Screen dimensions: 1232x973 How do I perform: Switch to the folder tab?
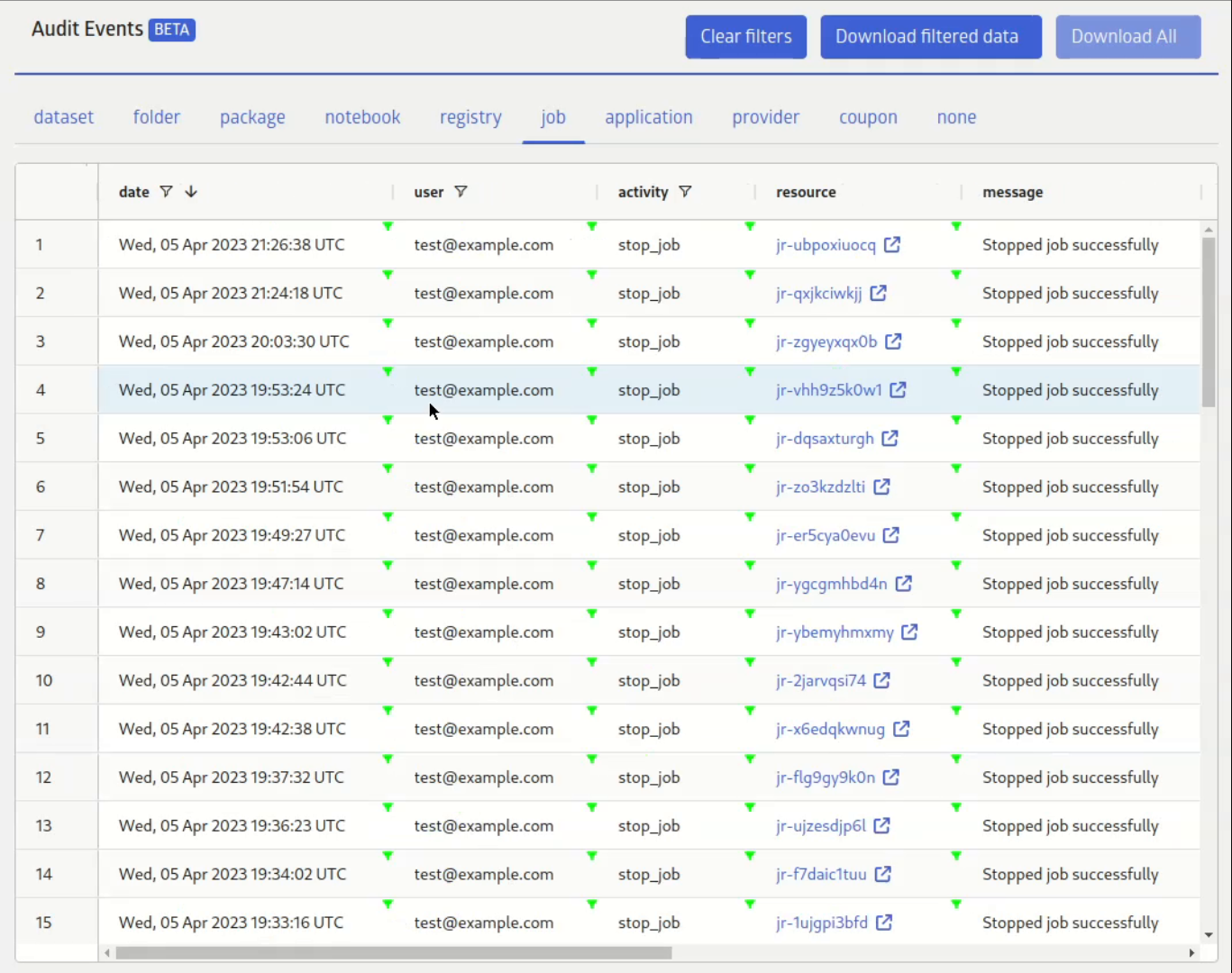(x=157, y=117)
